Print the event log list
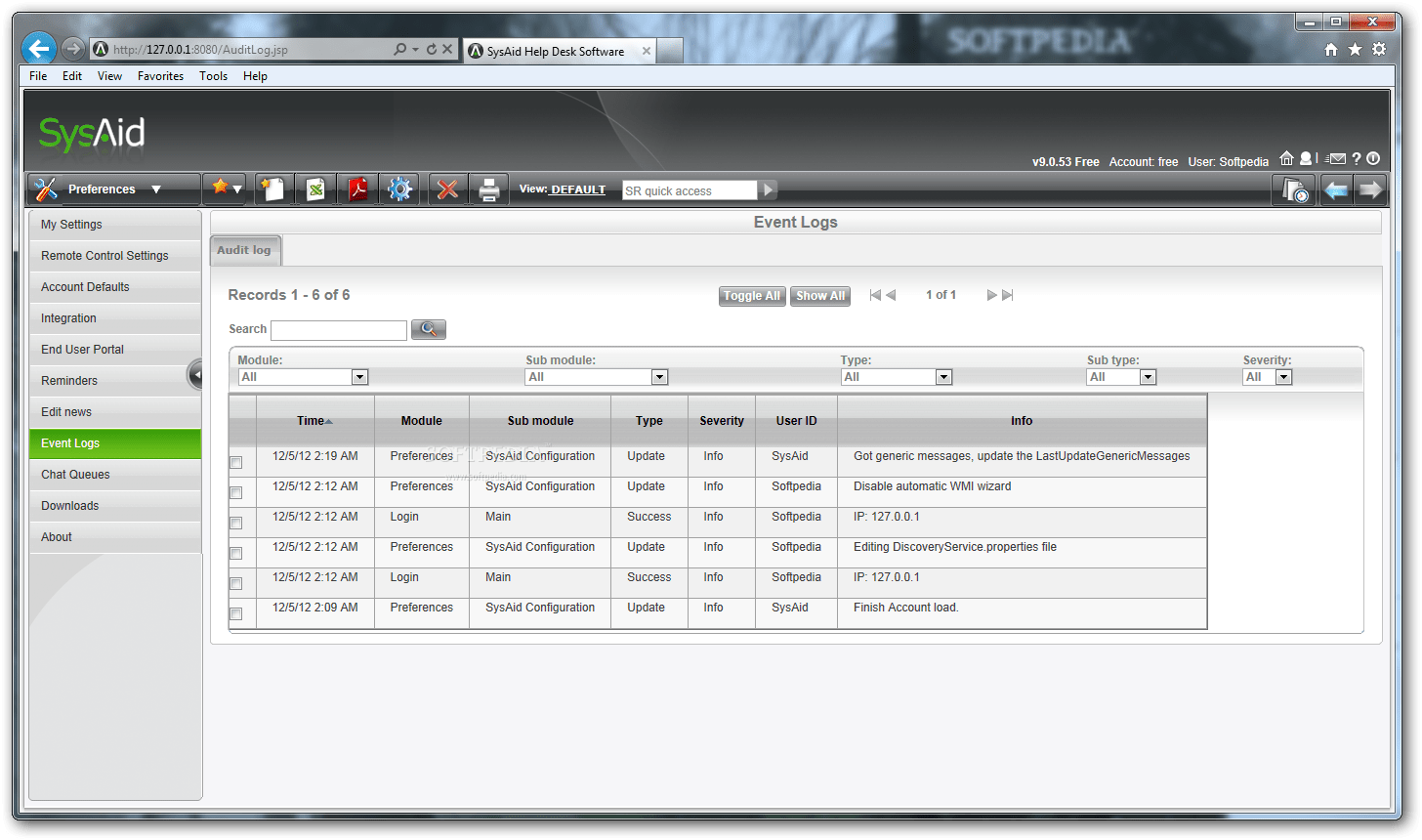Image resolution: width=1422 pixels, height=840 pixels. (488, 189)
